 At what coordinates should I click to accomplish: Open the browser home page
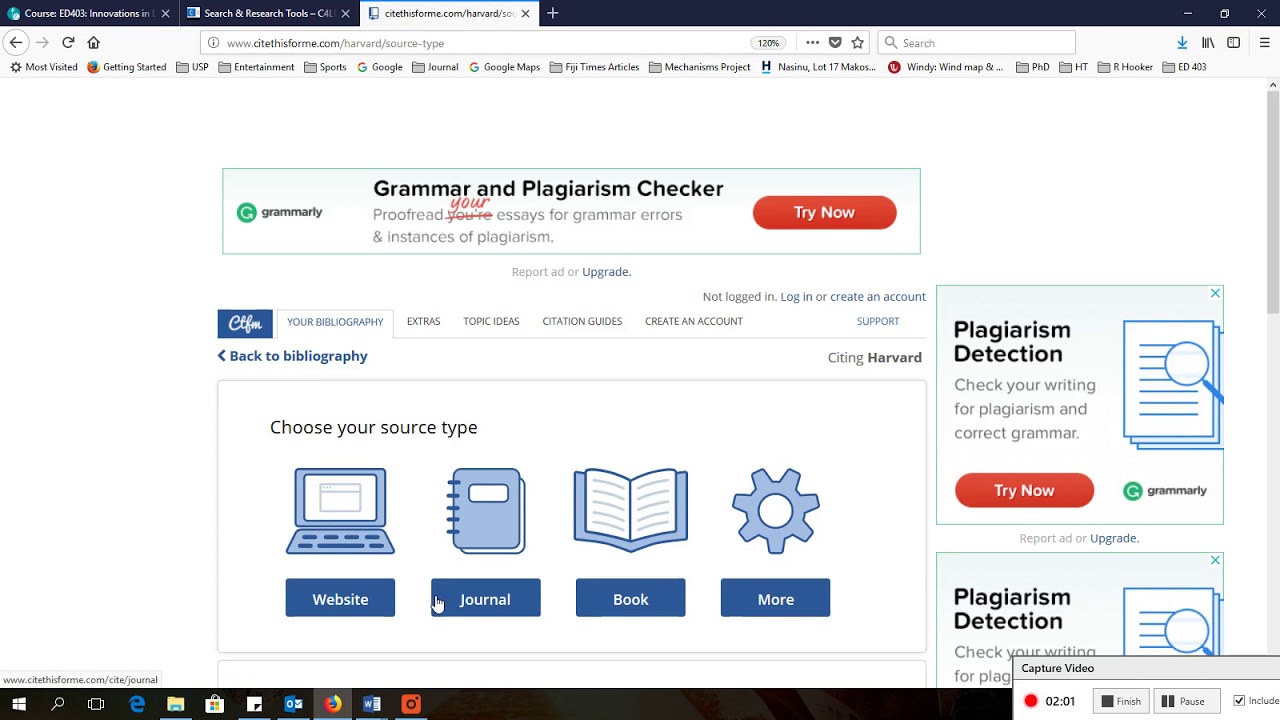pyautogui.click(x=94, y=43)
